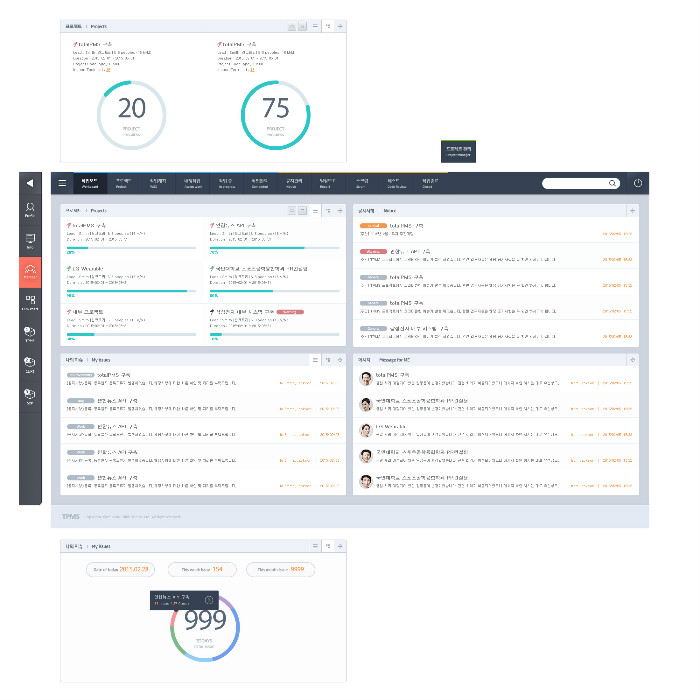
Task: Open settings icon in dashboard My Issues panel header
Action: (339, 358)
